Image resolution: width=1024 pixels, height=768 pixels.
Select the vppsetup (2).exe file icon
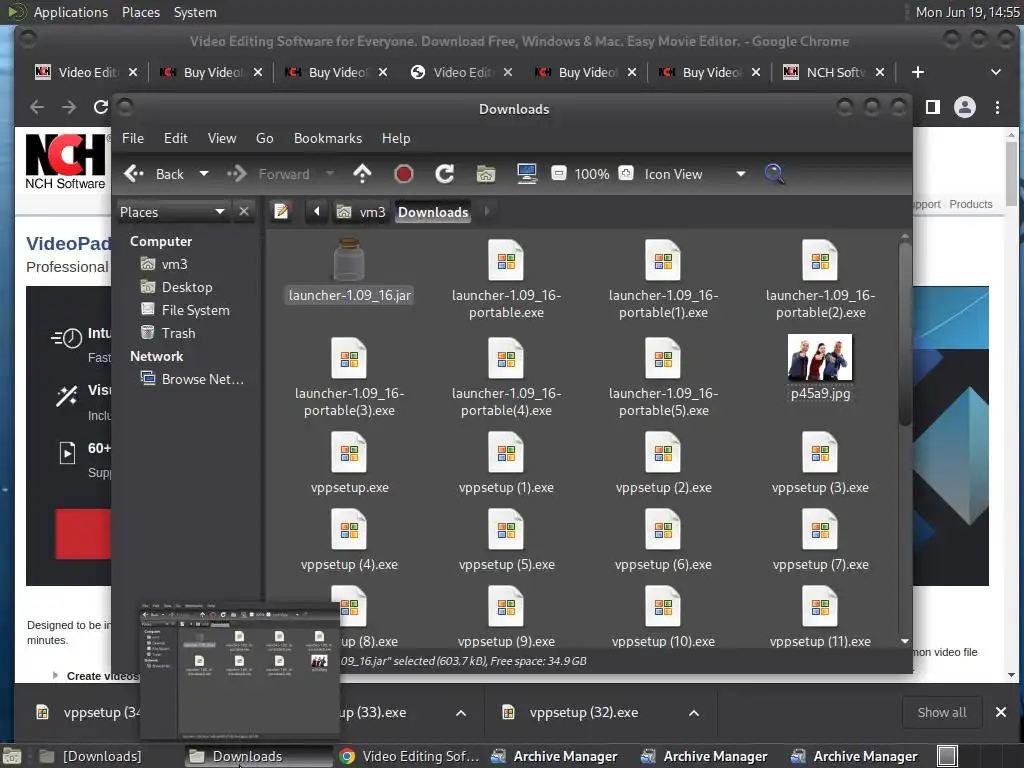coord(663,452)
